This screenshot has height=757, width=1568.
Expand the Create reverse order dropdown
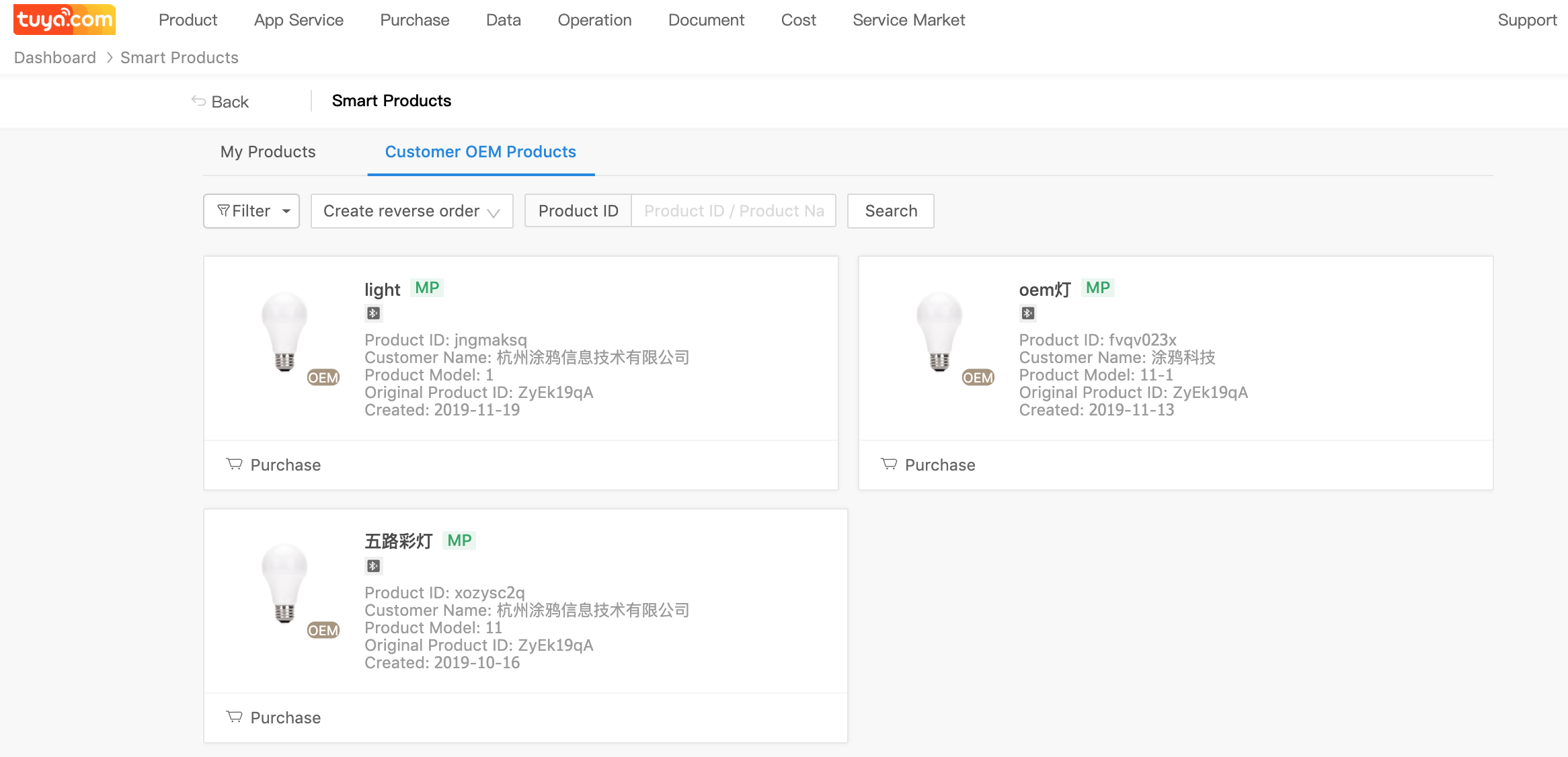[411, 211]
